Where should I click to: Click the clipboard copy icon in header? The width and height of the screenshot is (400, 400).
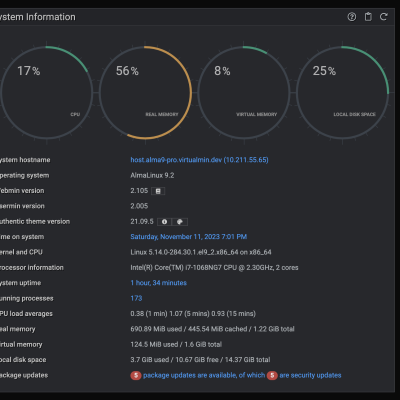(x=368, y=17)
